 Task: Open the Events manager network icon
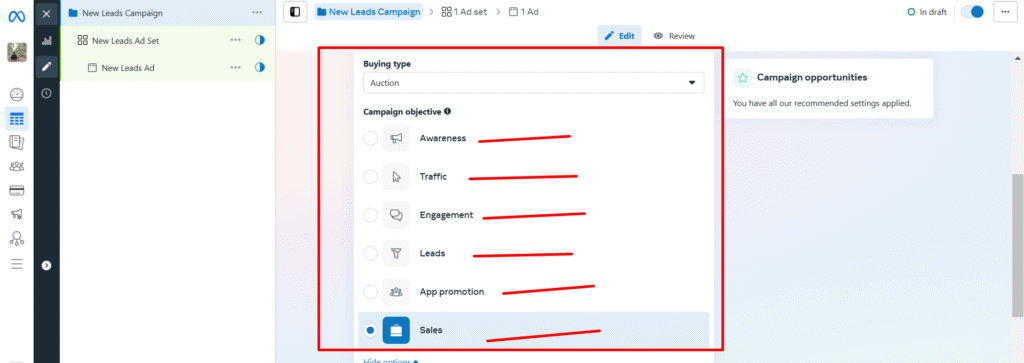pyautogui.click(x=17, y=238)
